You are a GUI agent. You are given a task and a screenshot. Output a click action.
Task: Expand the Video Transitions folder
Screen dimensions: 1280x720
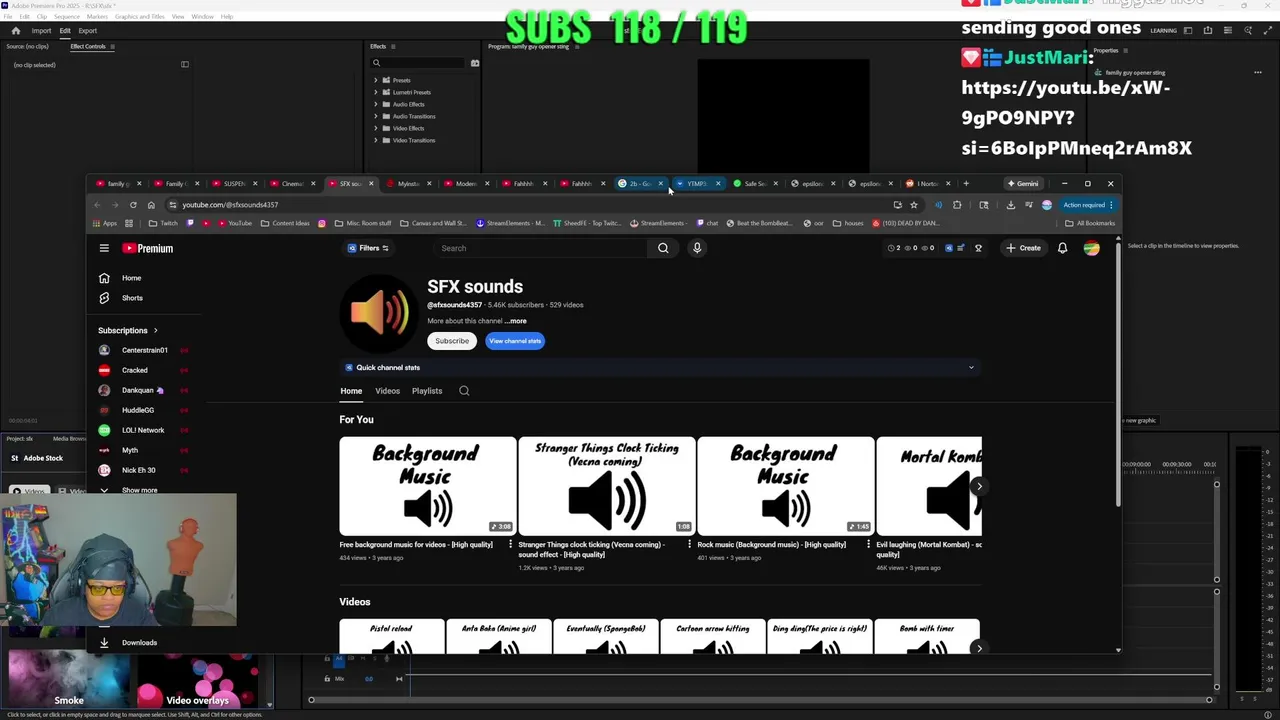click(x=376, y=140)
